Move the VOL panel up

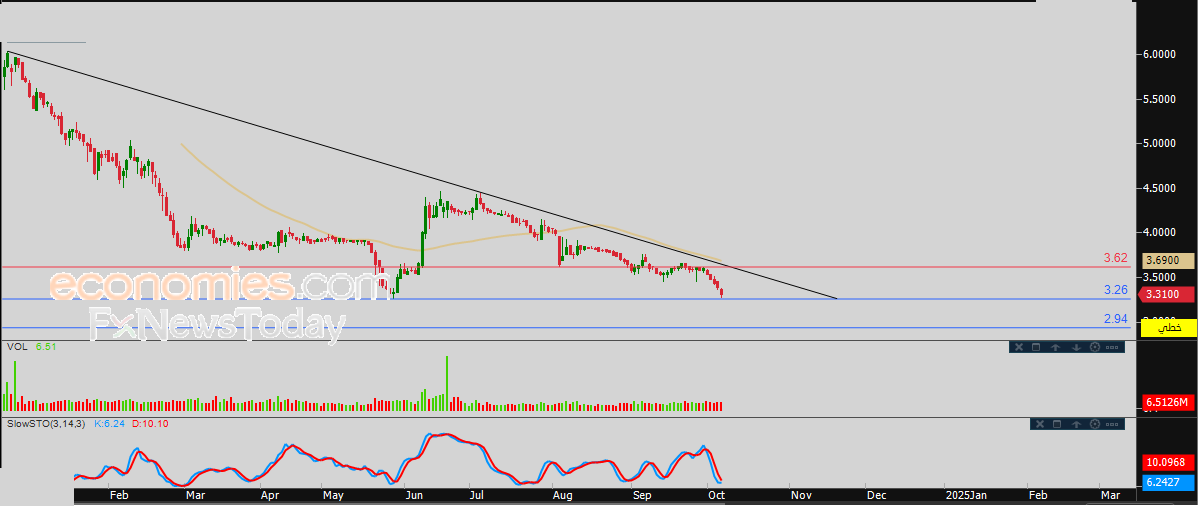pos(1055,347)
